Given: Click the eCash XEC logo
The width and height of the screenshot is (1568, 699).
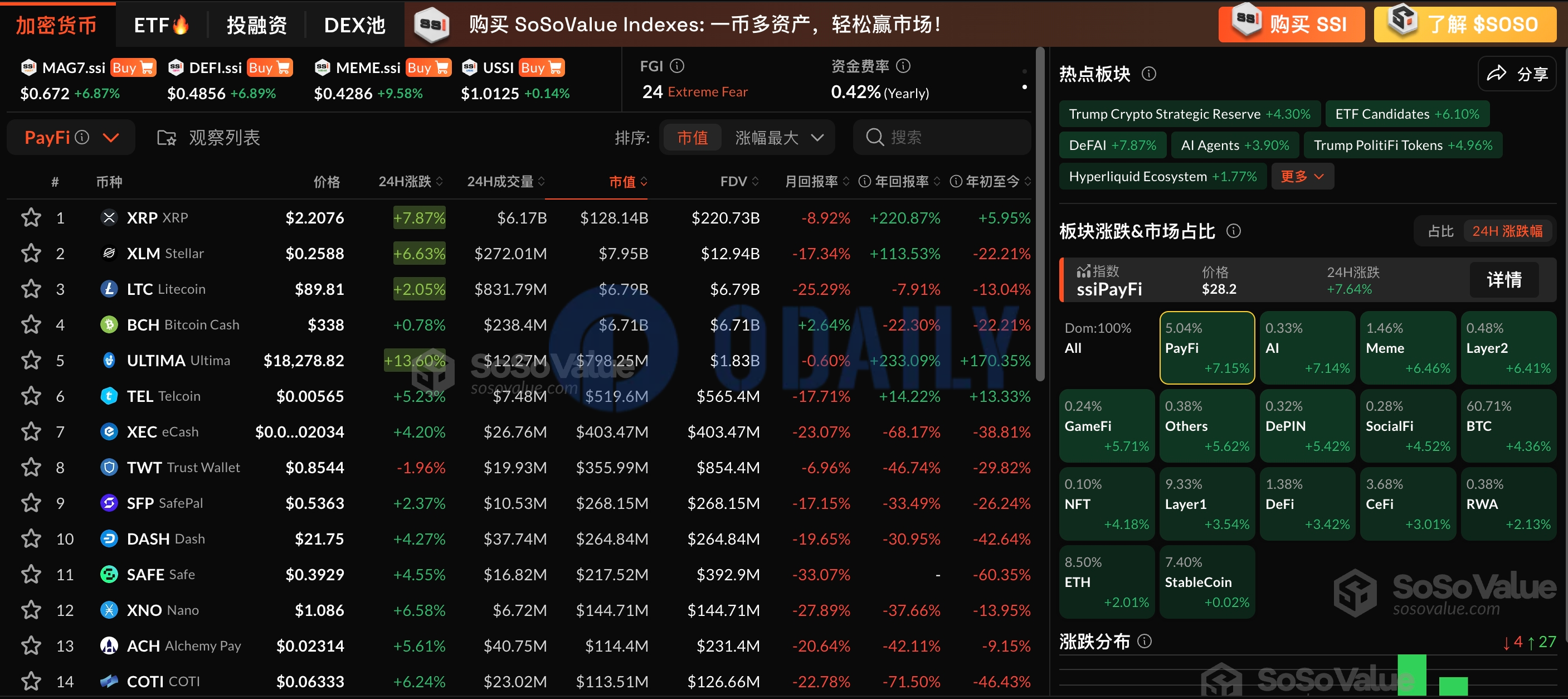Looking at the screenshot, I should (x=109, y=431).
